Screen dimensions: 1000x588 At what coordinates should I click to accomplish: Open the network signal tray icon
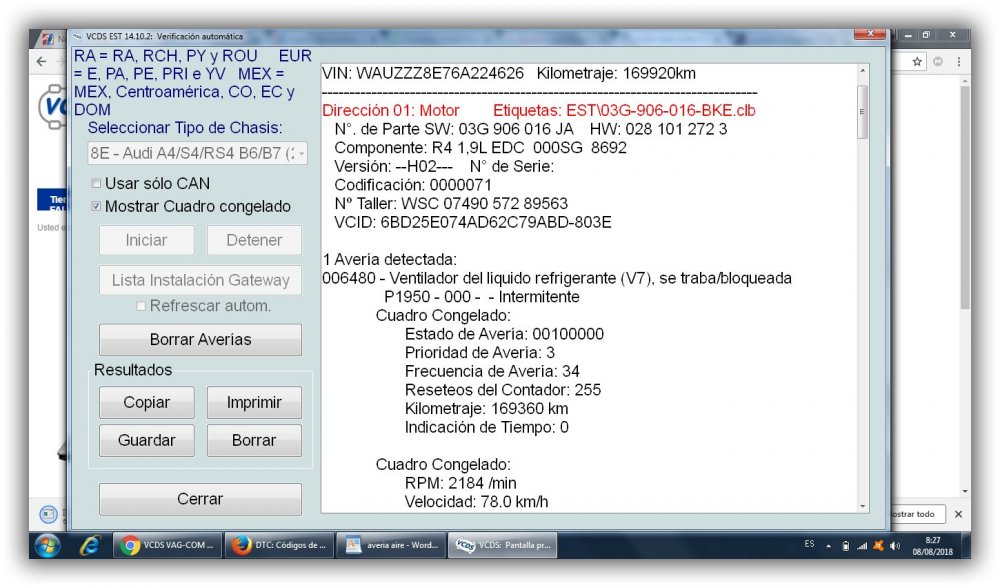[862, 546]
